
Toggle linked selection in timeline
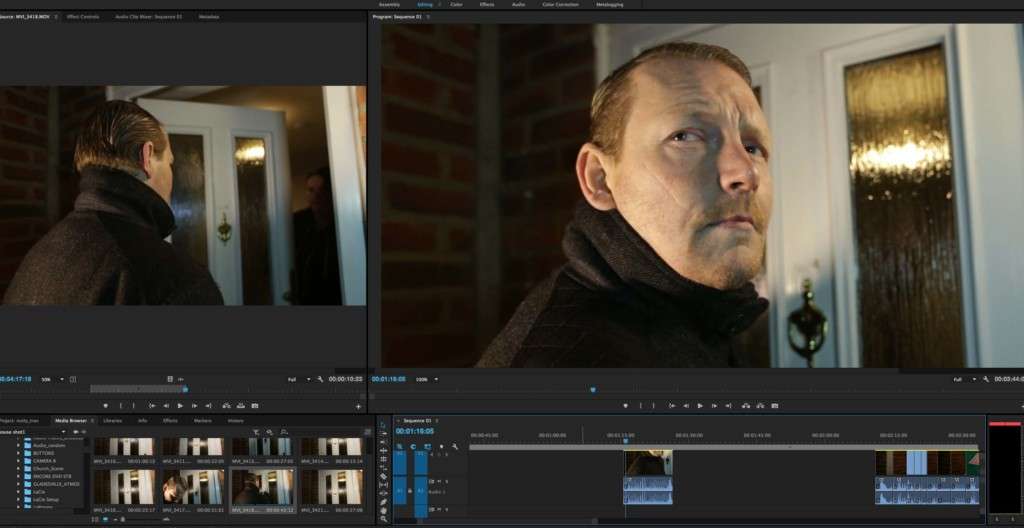point(428,447)
